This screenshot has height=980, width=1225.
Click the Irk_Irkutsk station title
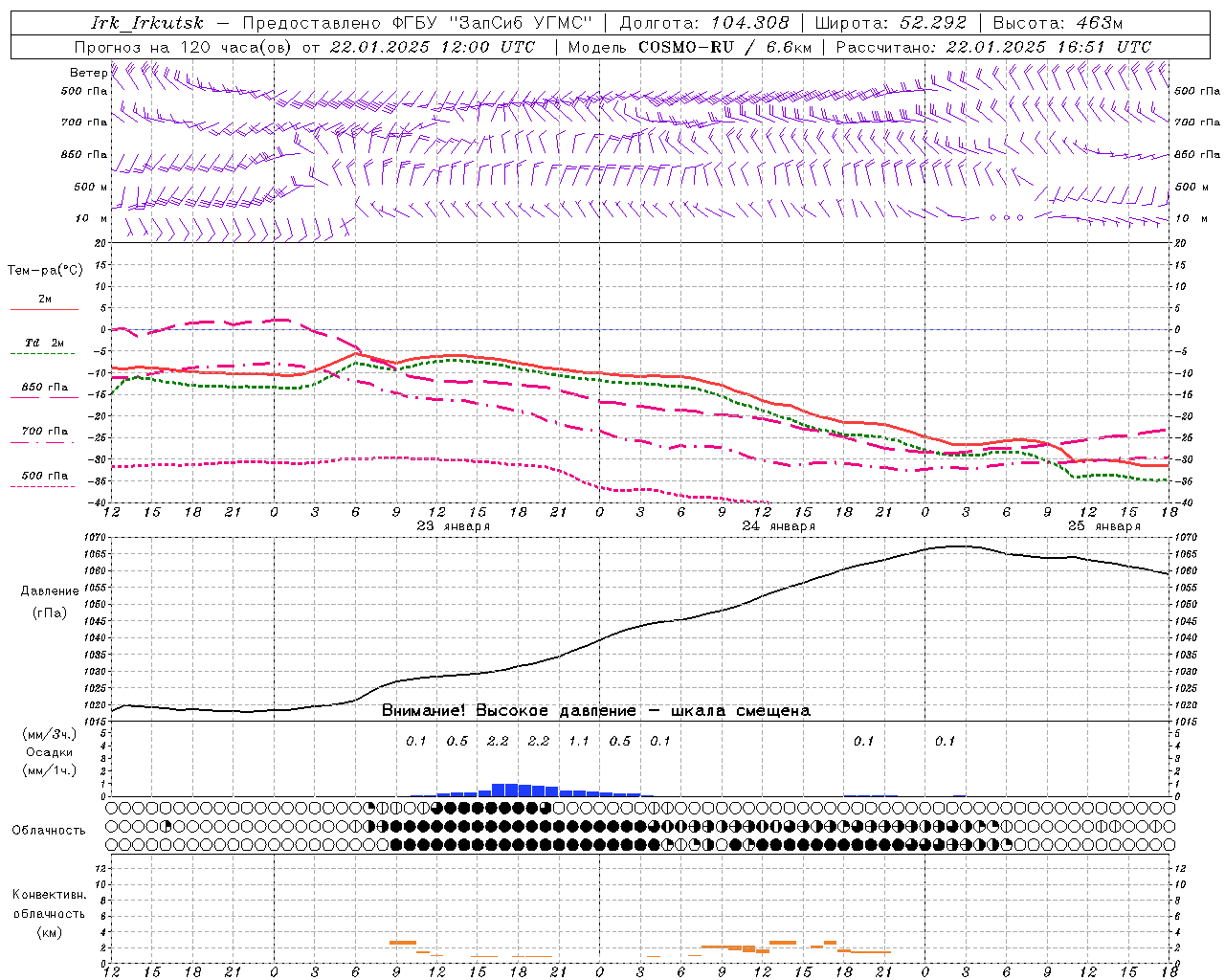tap(146, 23)
